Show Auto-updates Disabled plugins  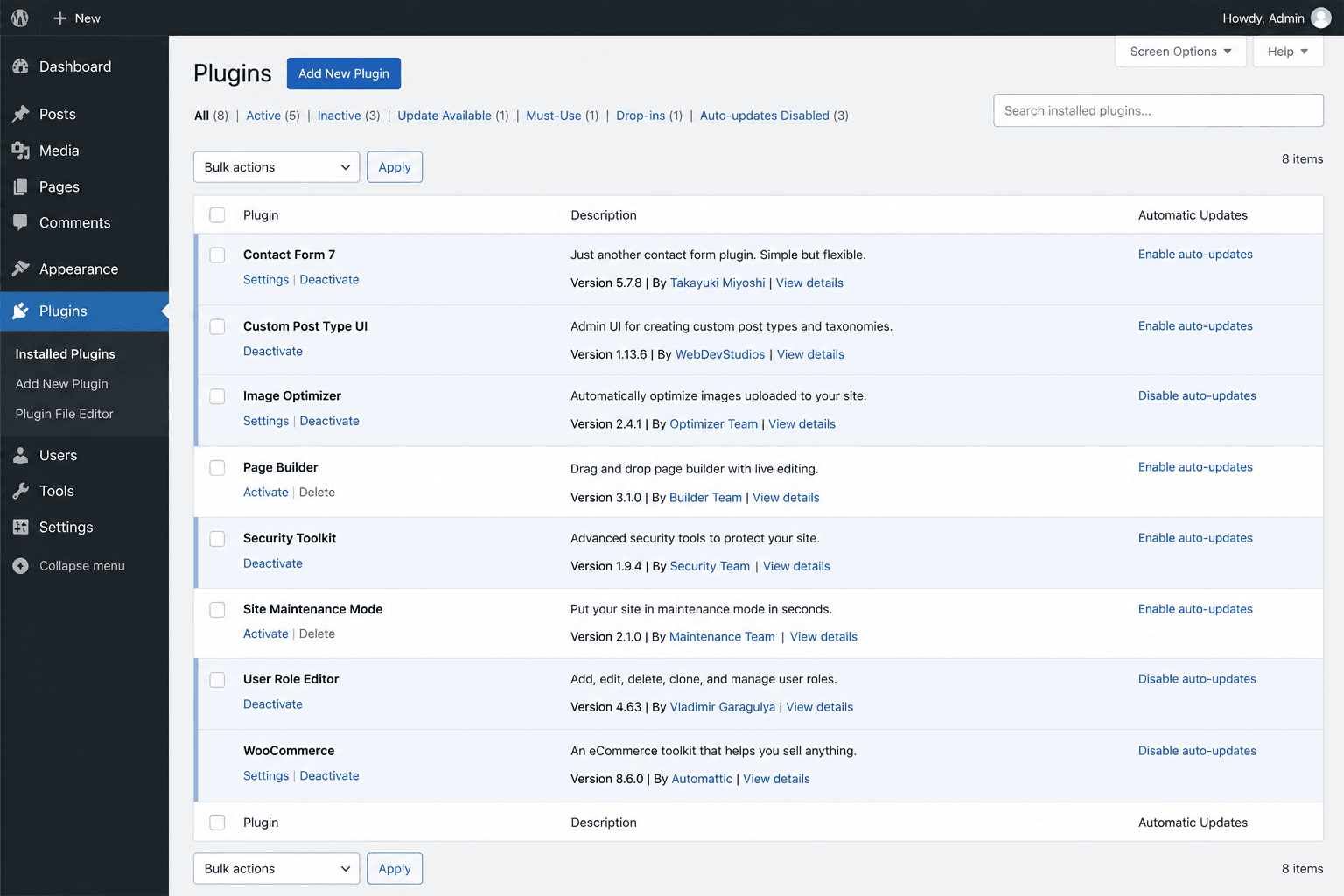pyautogui.click(x=765, y=115)
